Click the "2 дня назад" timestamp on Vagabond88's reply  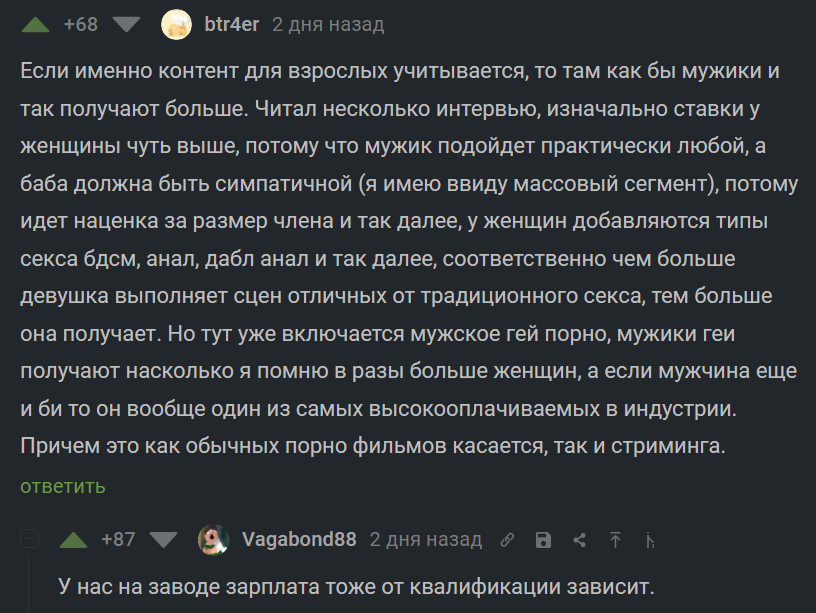(426, 540)
